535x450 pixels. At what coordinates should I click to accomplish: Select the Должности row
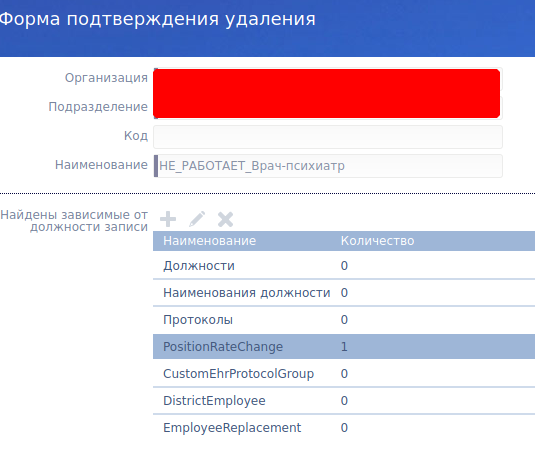tap(344, 265)
